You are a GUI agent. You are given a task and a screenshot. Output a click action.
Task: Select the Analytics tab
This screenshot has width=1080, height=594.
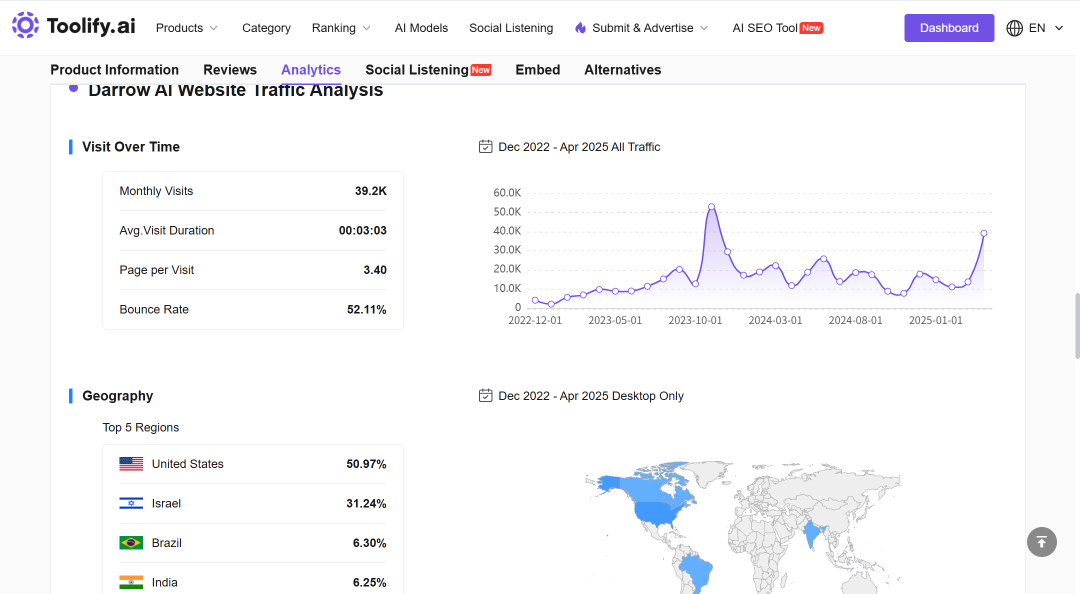click(x=311, y=70)
